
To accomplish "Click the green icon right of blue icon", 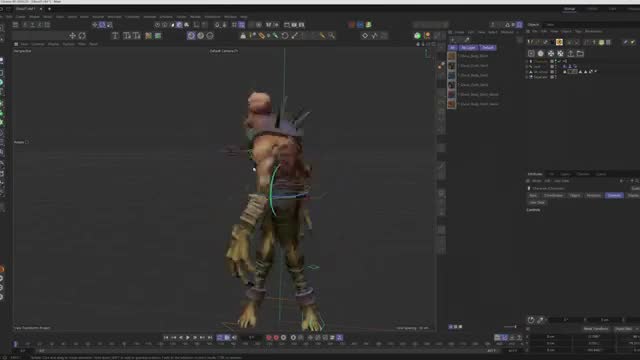I will tap(369, 25).
